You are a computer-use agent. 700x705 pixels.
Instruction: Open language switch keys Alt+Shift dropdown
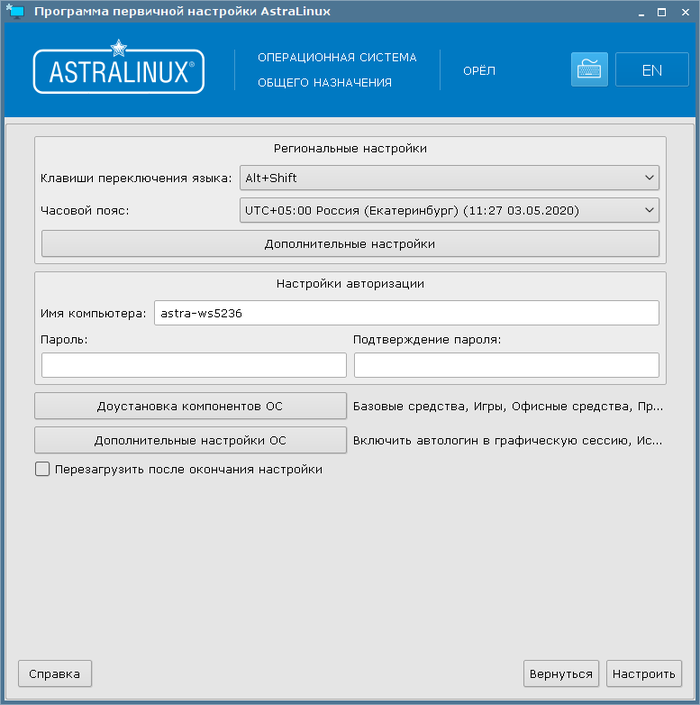(449, 178)
